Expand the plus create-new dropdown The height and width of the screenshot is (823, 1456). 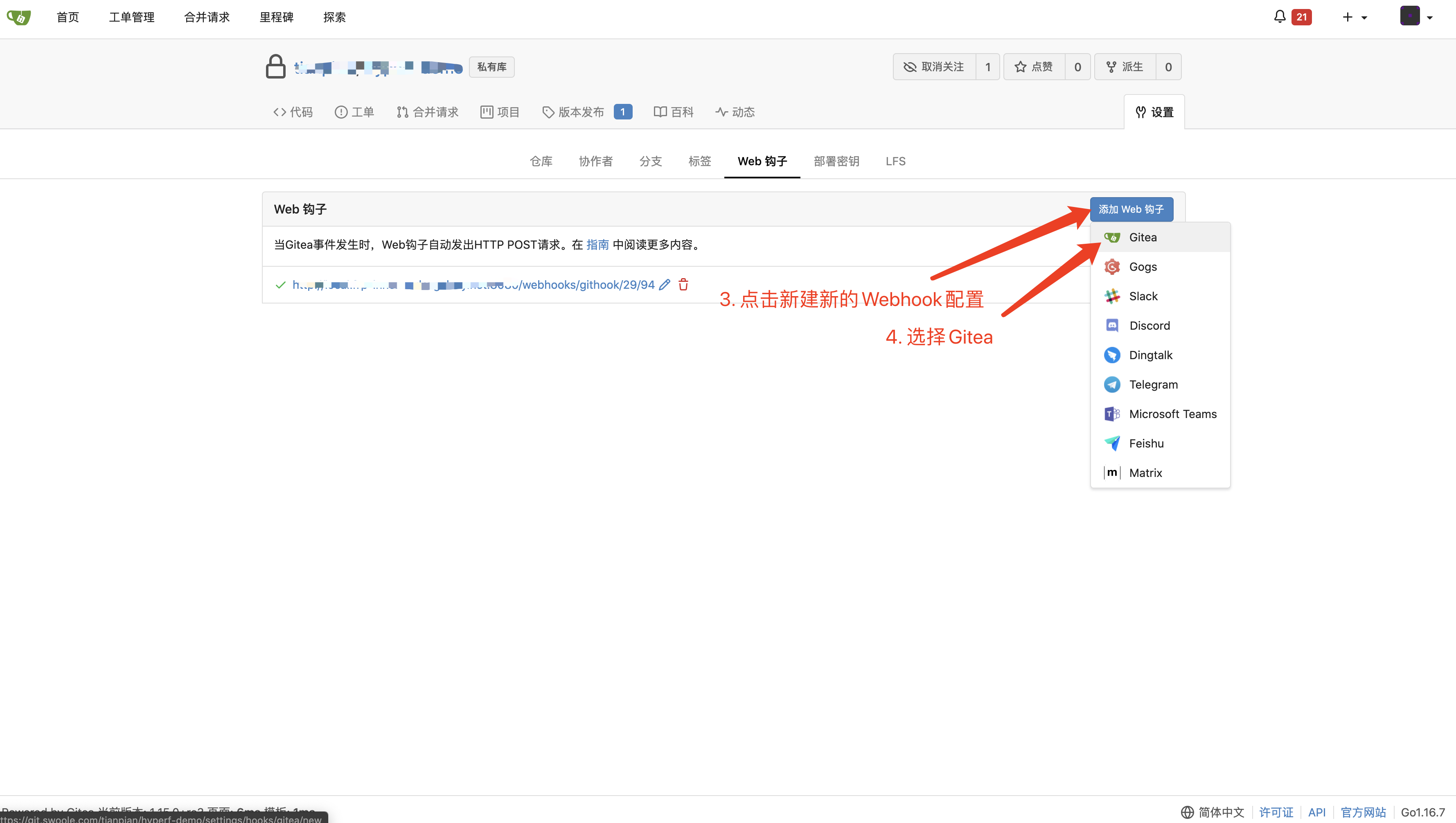pos(1354,17)
